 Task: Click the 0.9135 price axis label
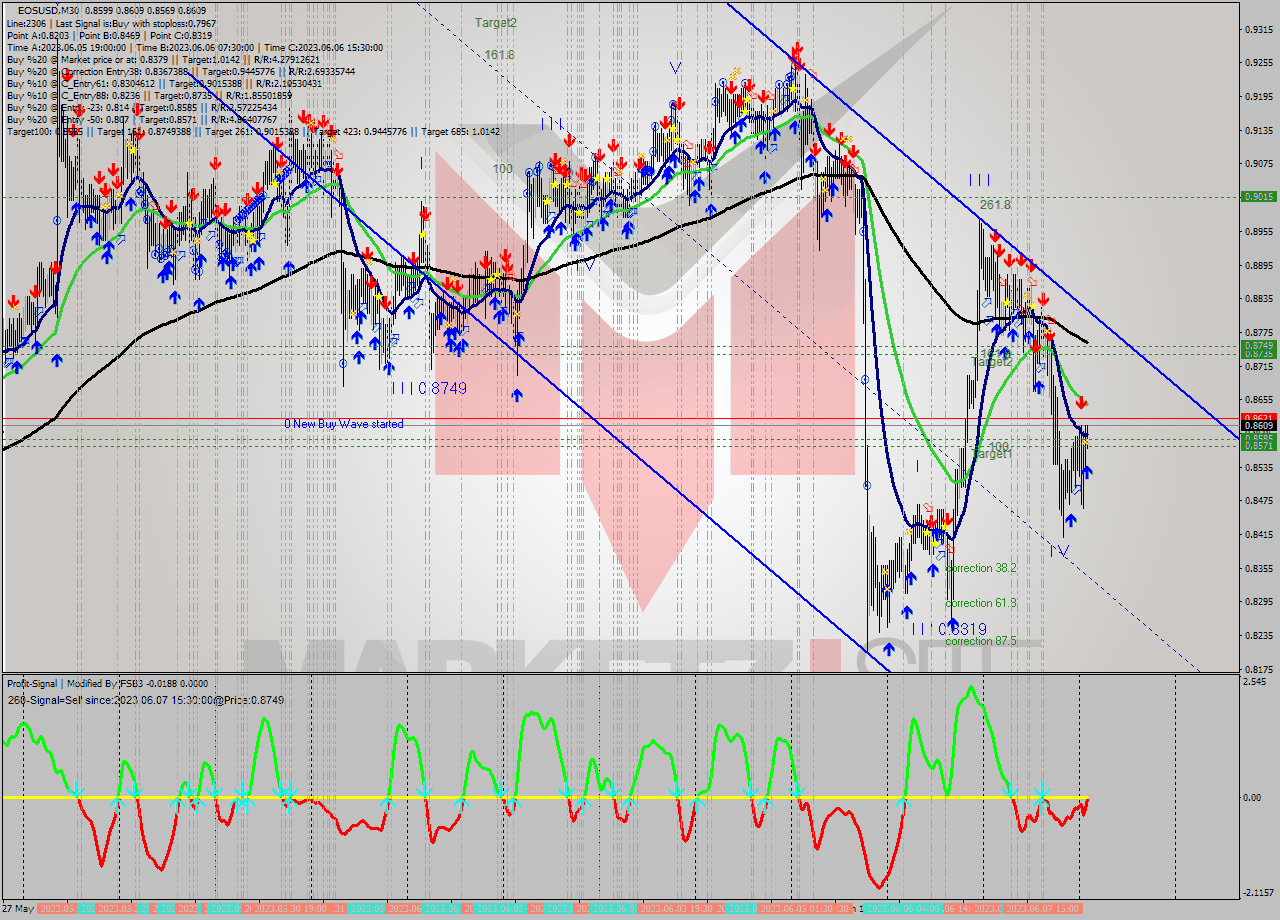click(1258, 131)
